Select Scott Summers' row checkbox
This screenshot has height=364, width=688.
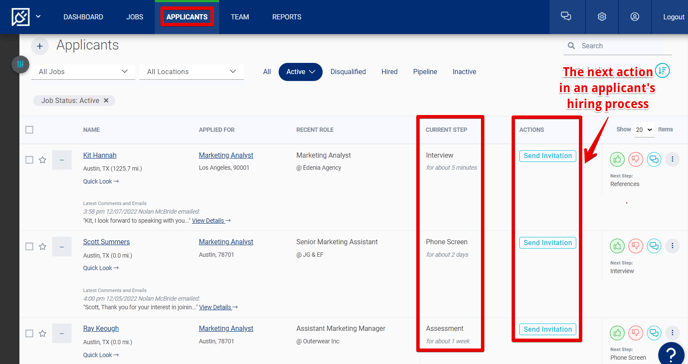tap(29, 246)
